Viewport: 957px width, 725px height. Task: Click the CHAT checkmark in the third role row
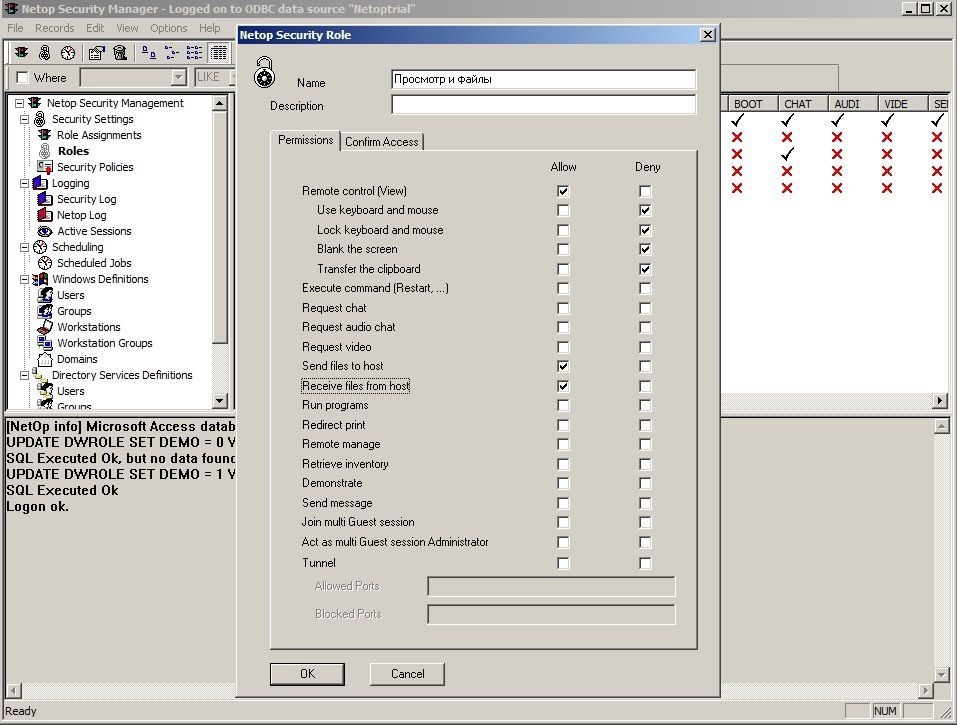[787, 153]
